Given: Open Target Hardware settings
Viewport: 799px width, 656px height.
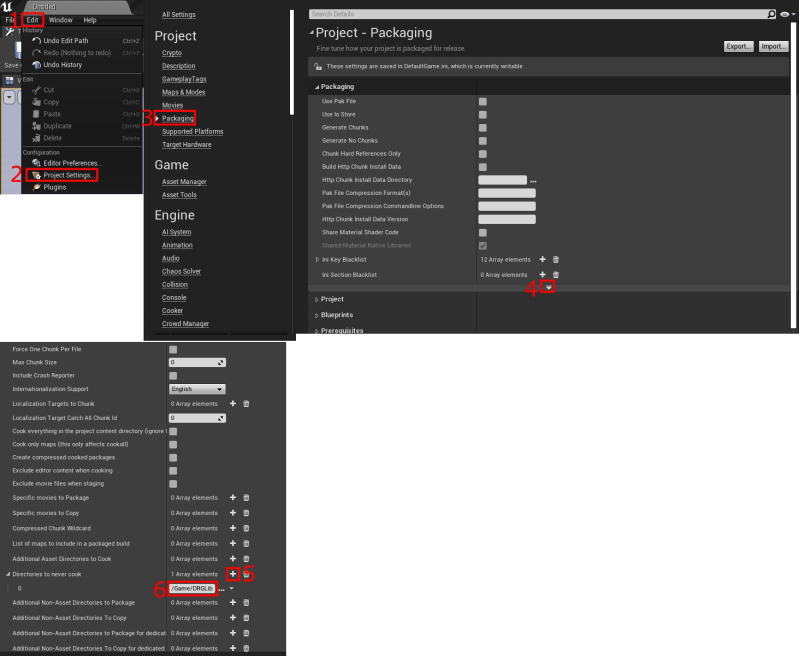Looking at the screenshot, I should [187, 145].
